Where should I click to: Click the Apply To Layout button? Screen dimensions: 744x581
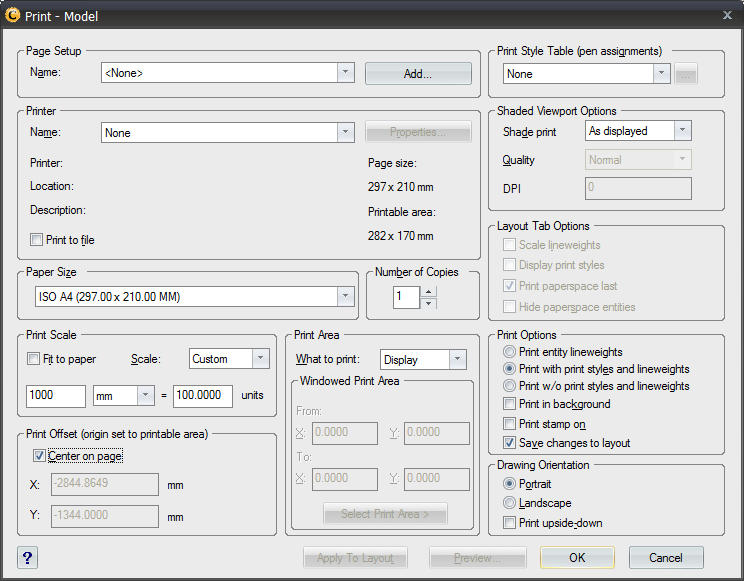click(x=355, y=557)
